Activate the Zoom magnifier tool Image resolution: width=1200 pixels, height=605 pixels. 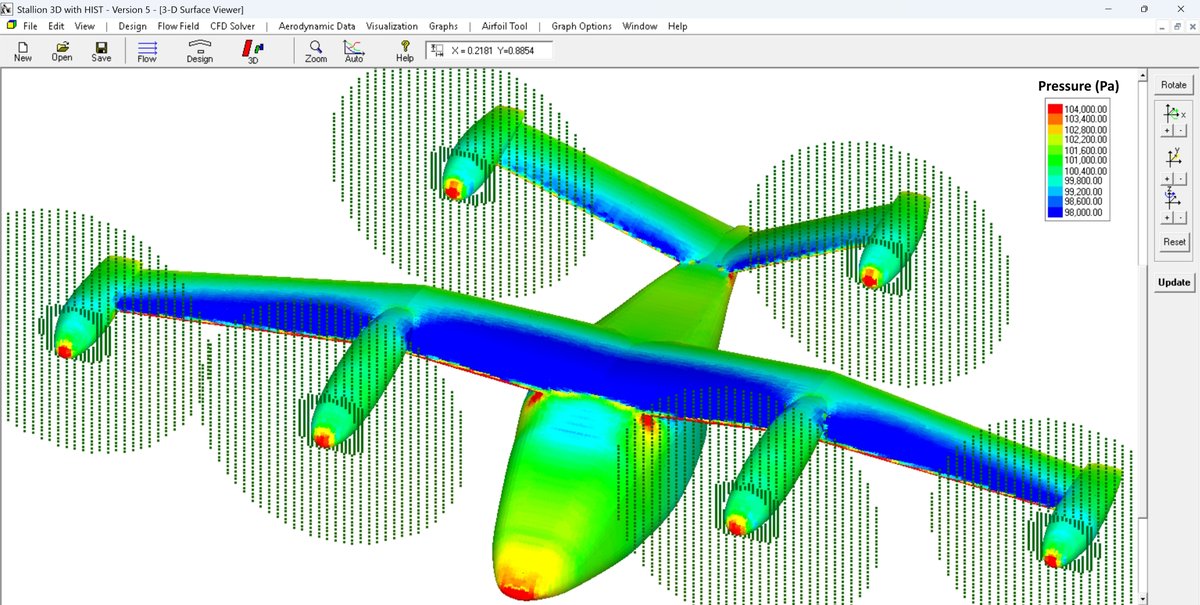tap(316, 47)
